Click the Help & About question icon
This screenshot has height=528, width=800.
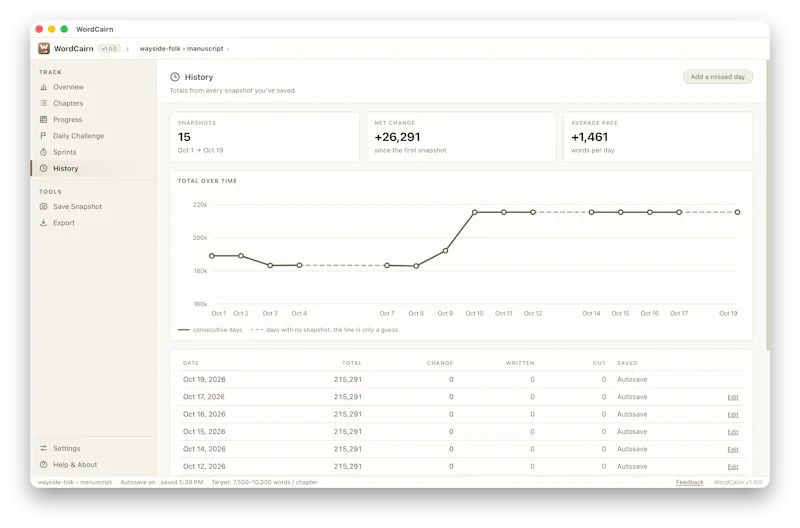coord(43,465)
